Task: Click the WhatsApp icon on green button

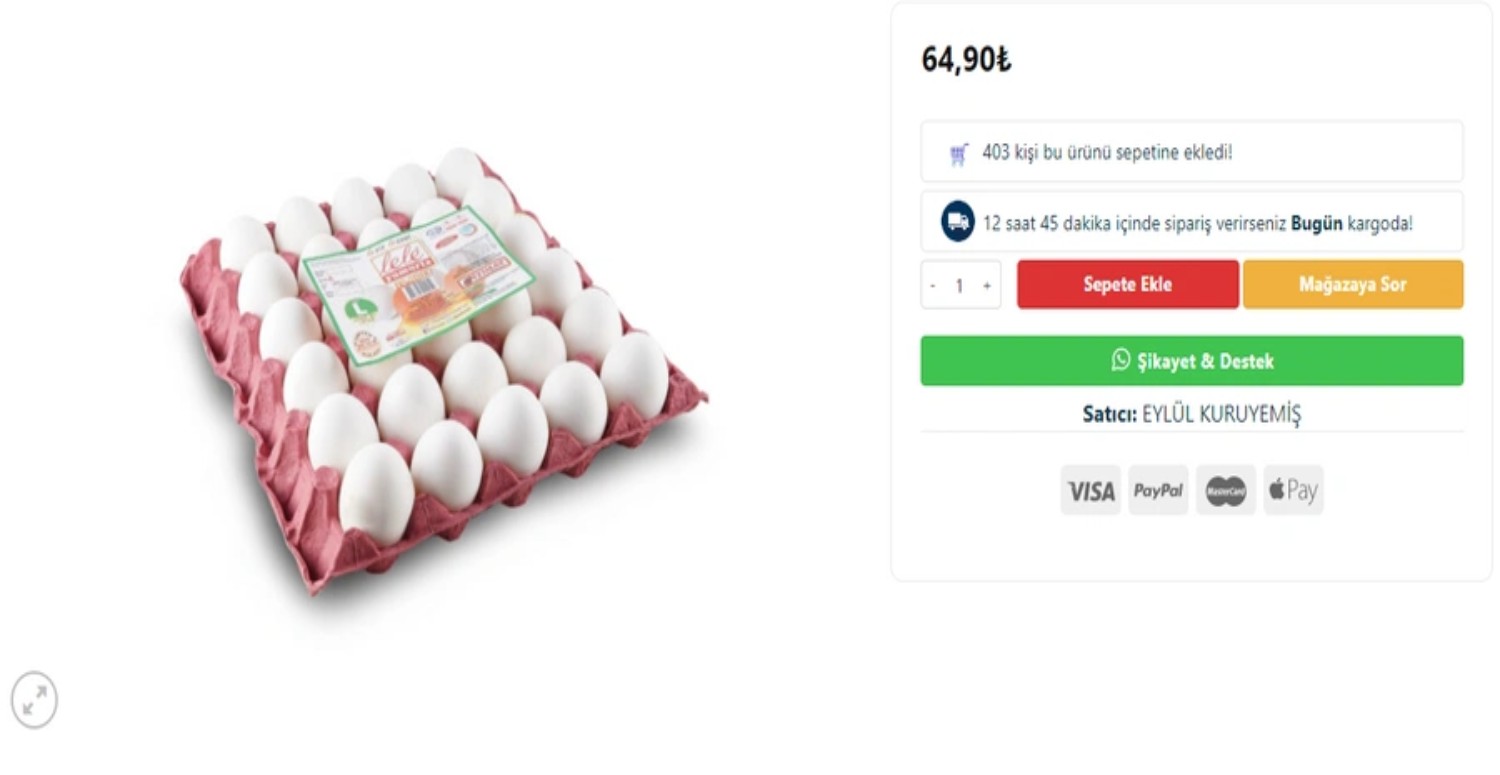Action: 1121,360
